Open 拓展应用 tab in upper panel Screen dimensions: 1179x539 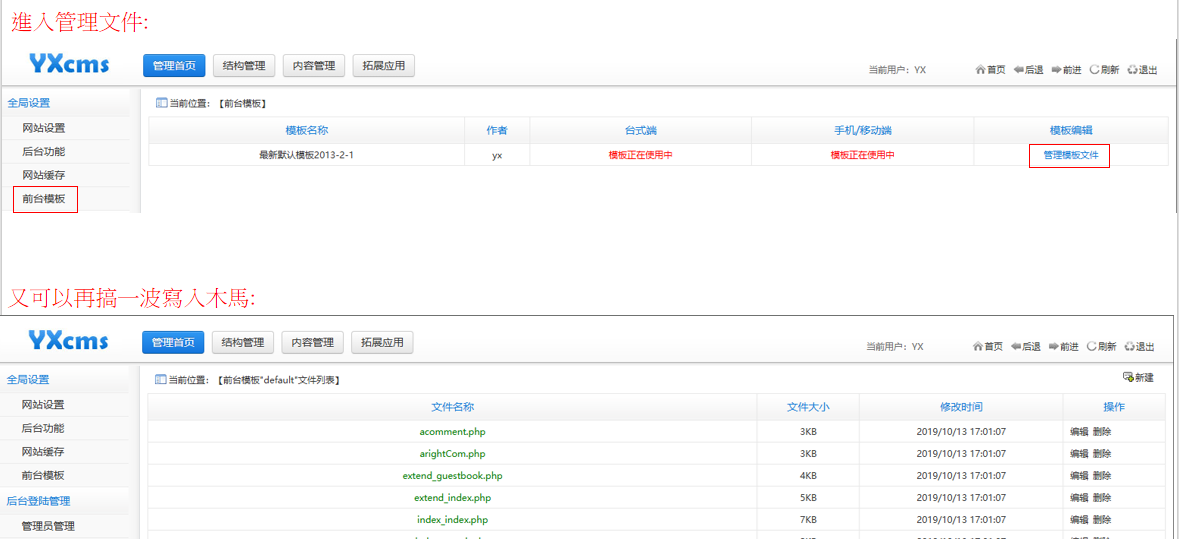[383, 65]
